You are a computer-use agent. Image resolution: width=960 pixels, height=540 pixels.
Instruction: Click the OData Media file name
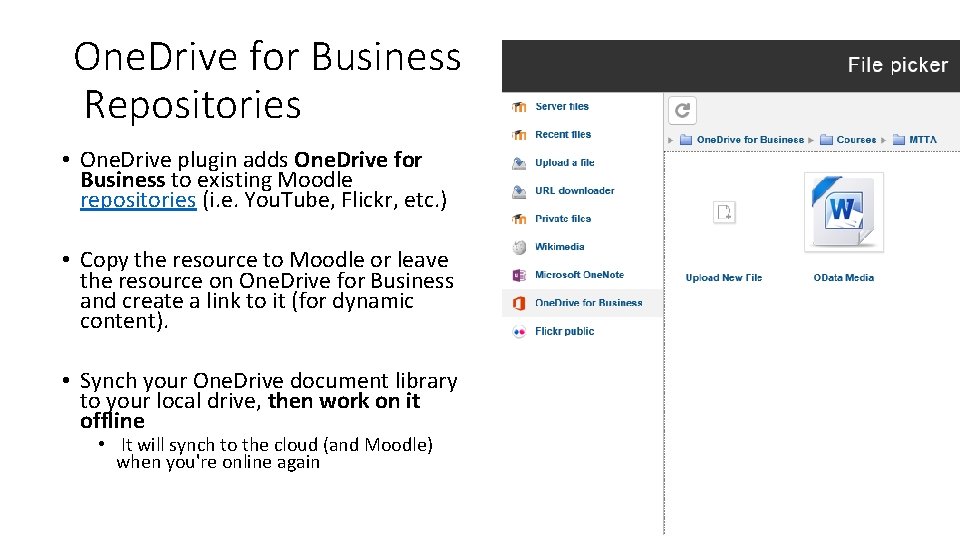tap(844, 277)
